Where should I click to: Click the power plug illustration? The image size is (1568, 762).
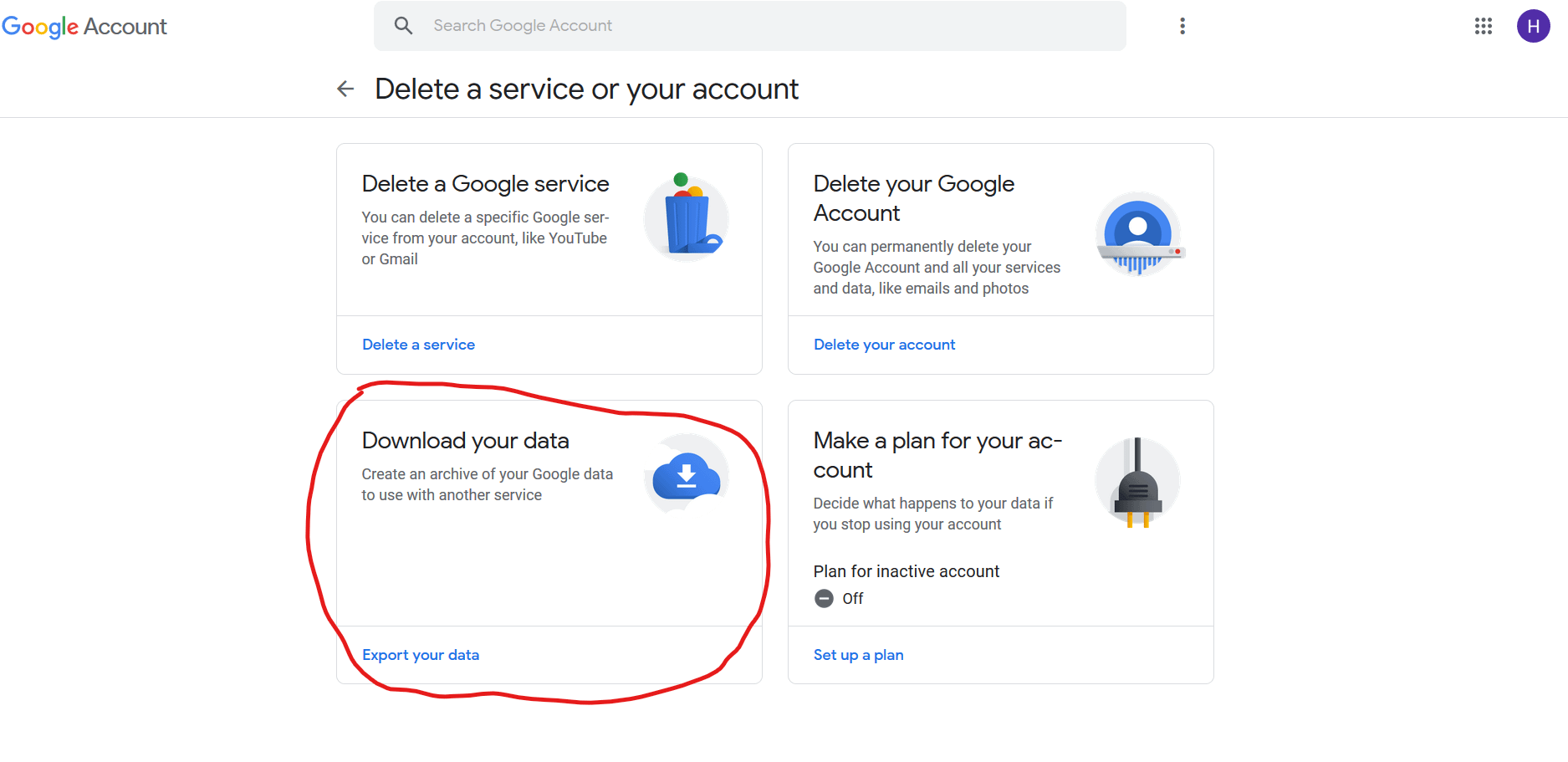point(1137,482)
